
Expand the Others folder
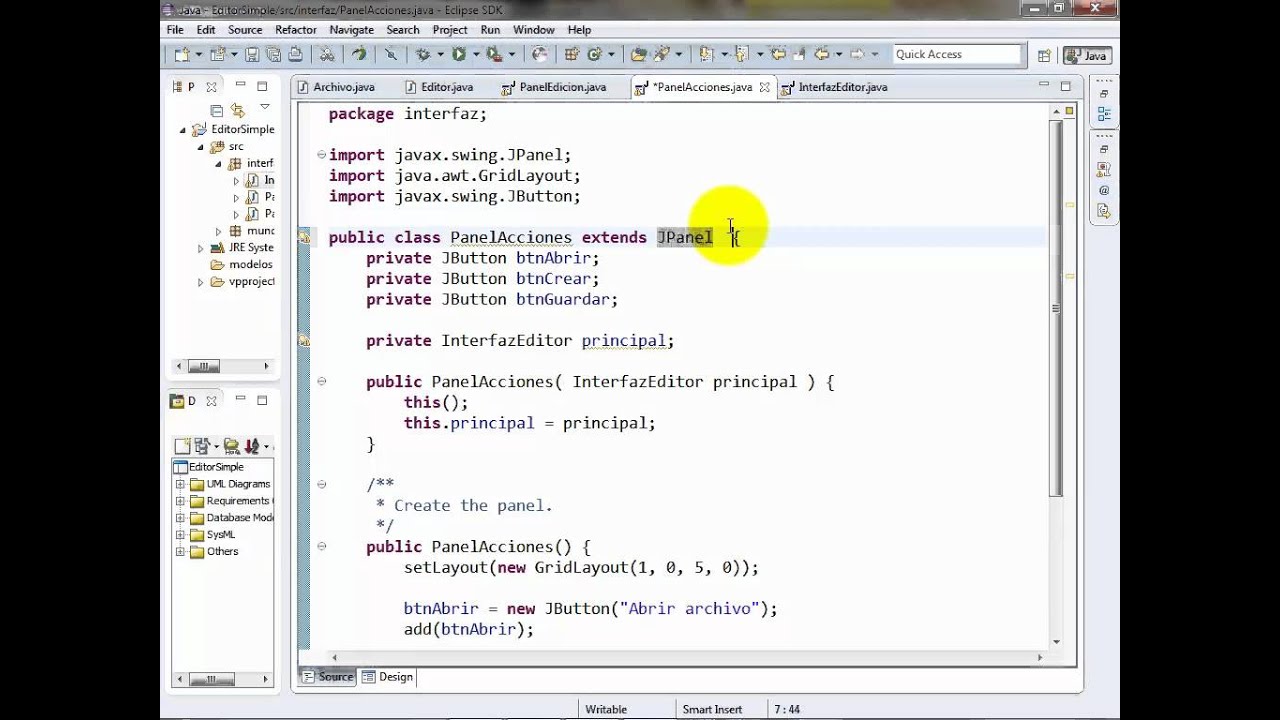[181, 552]
